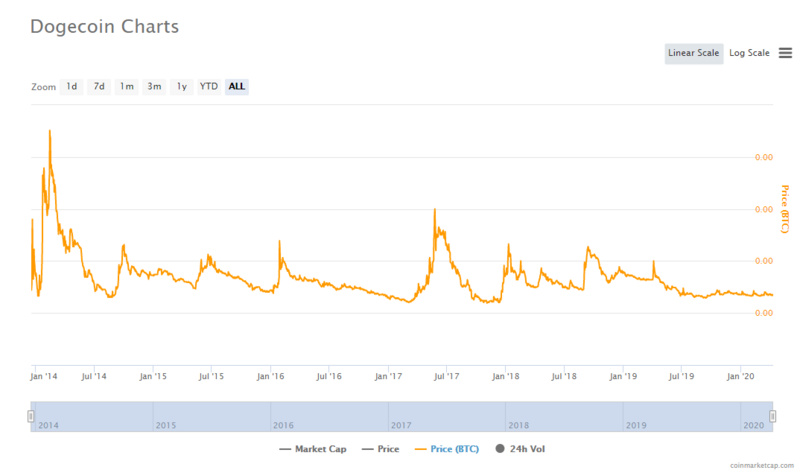Toggle the Market Cap legend series
The height and width of the screenshot is (473, 800).
pyautogui.click(x=313, y=449)
